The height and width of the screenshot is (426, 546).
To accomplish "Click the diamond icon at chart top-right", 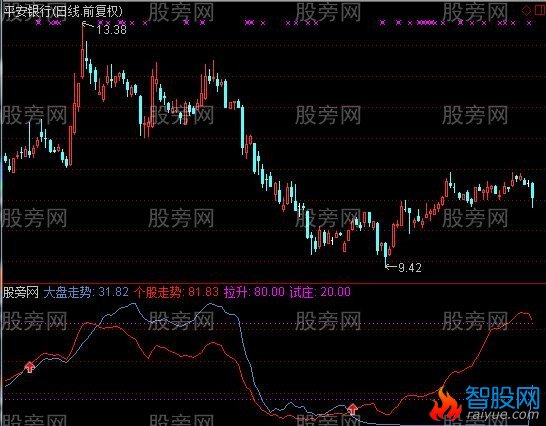I will coord(526,10).
